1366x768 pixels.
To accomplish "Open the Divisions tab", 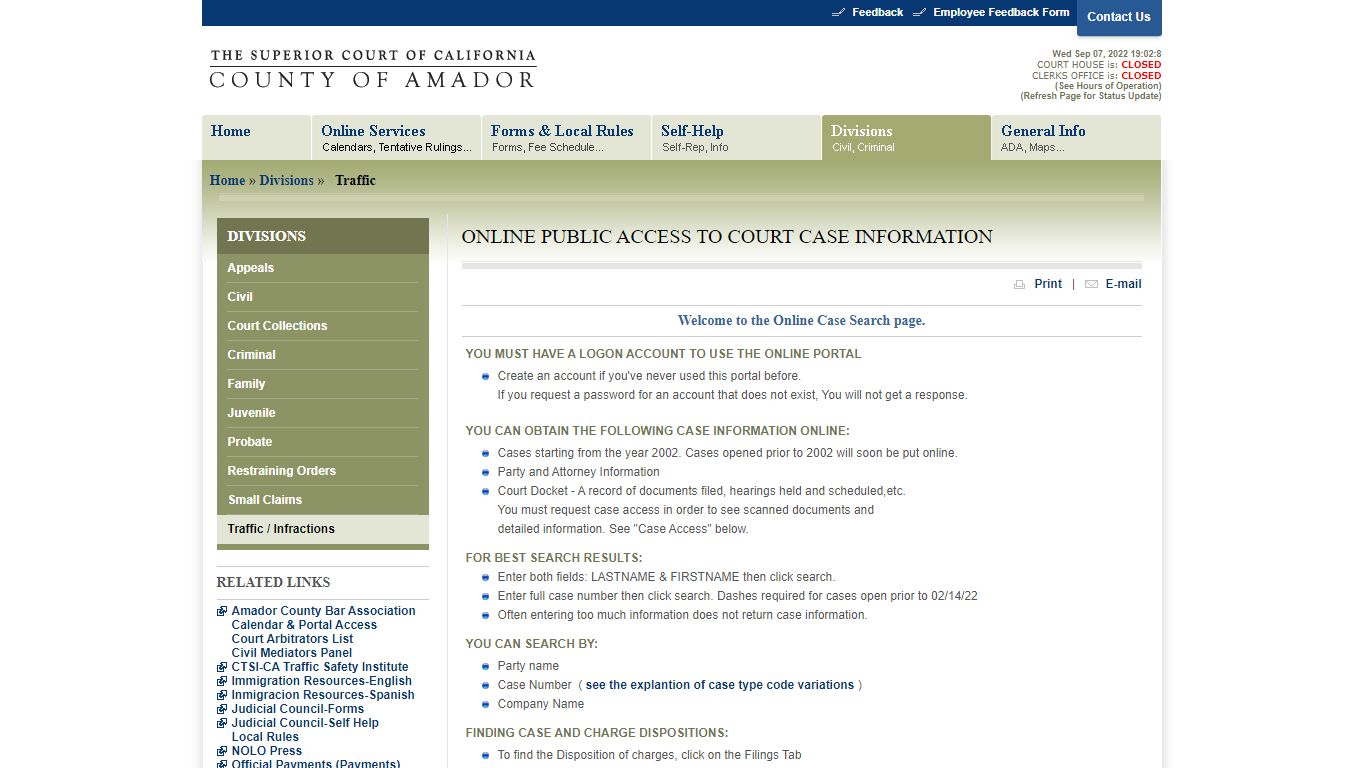I will (x=906, y=138).
